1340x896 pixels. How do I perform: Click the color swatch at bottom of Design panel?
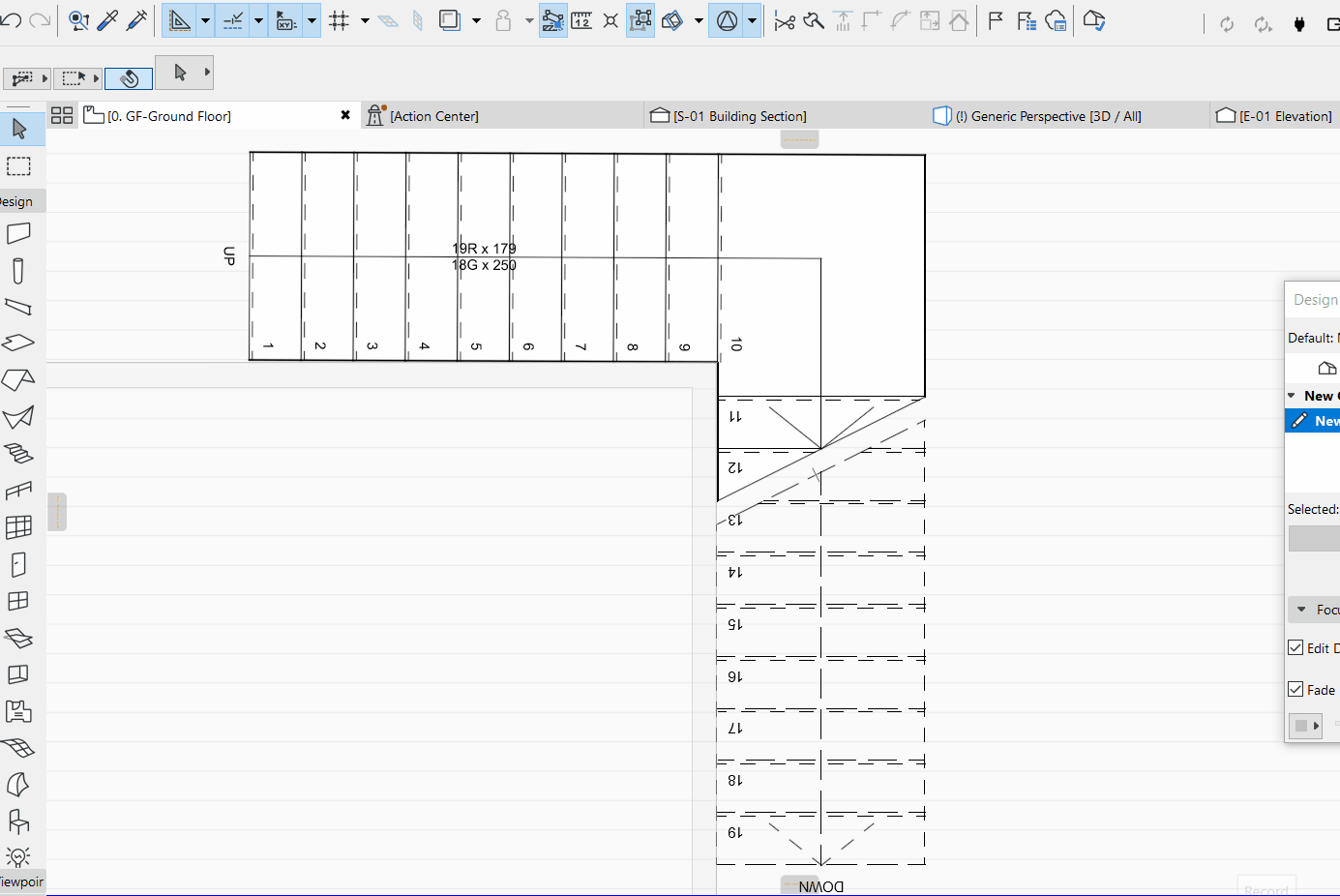click(x=1301, y=726)
